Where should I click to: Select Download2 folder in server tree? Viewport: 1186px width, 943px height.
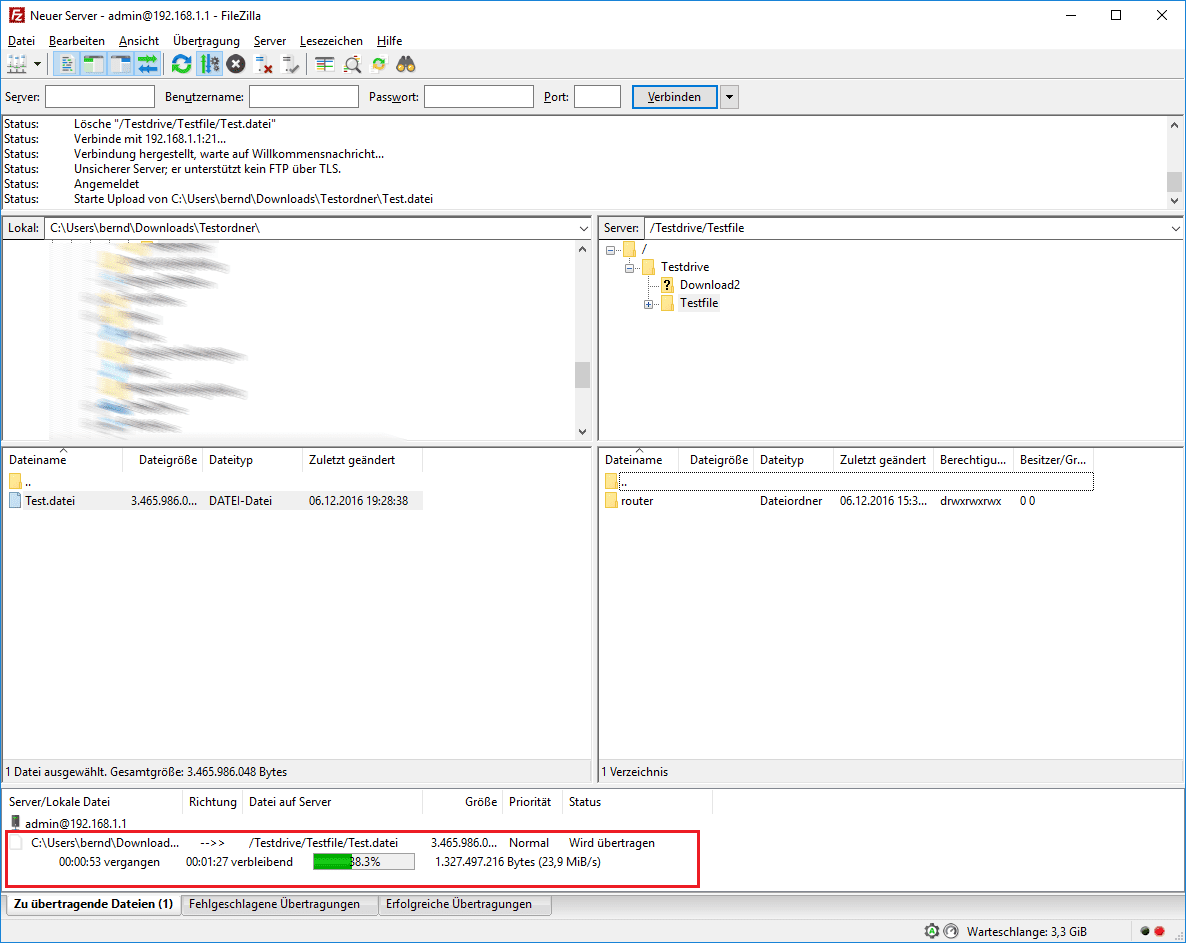(x=709, y=285)
